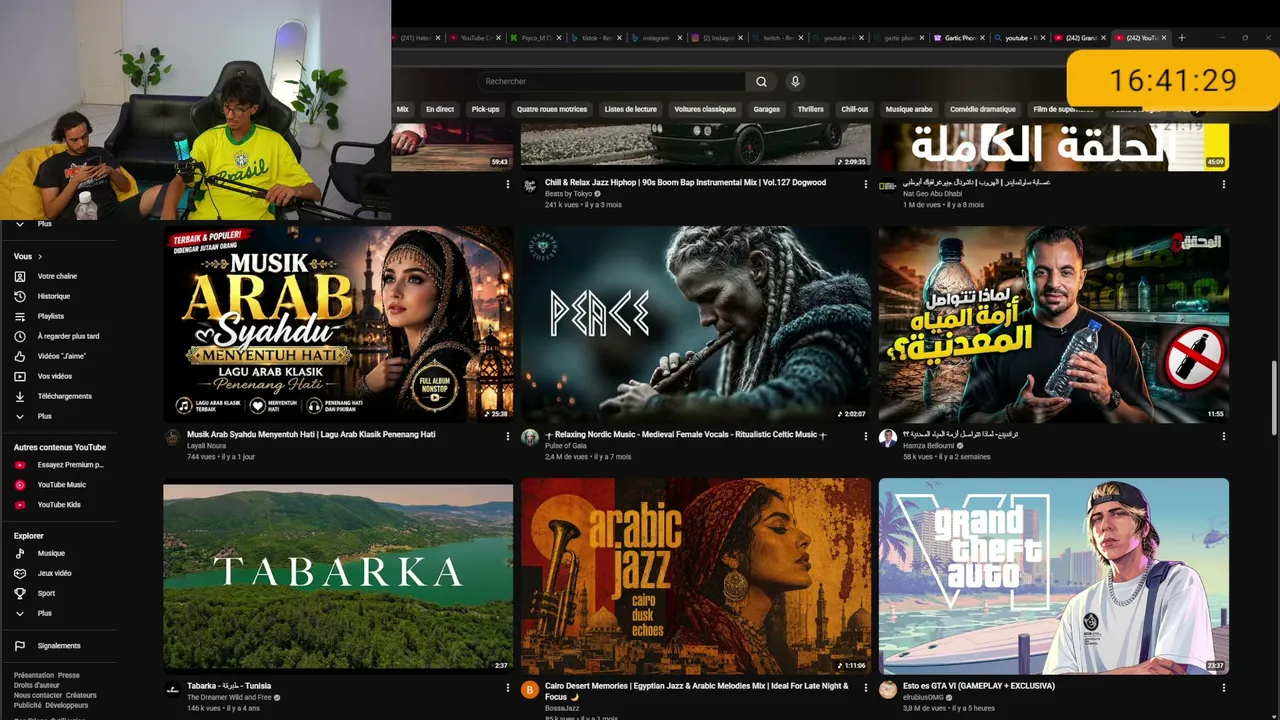The height and width of the screenshot is (720, 1280).
Task: Open the Droits d'auteur footer link
Action: [x=37, y=685]
